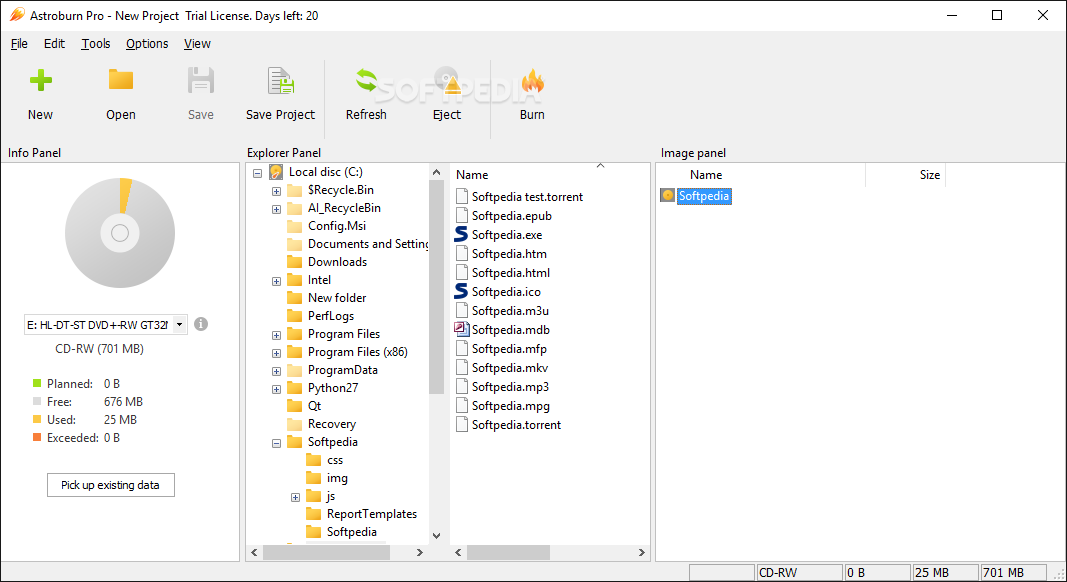Expand the $Recycle.Bin folder node

click(x=276, y=191)
